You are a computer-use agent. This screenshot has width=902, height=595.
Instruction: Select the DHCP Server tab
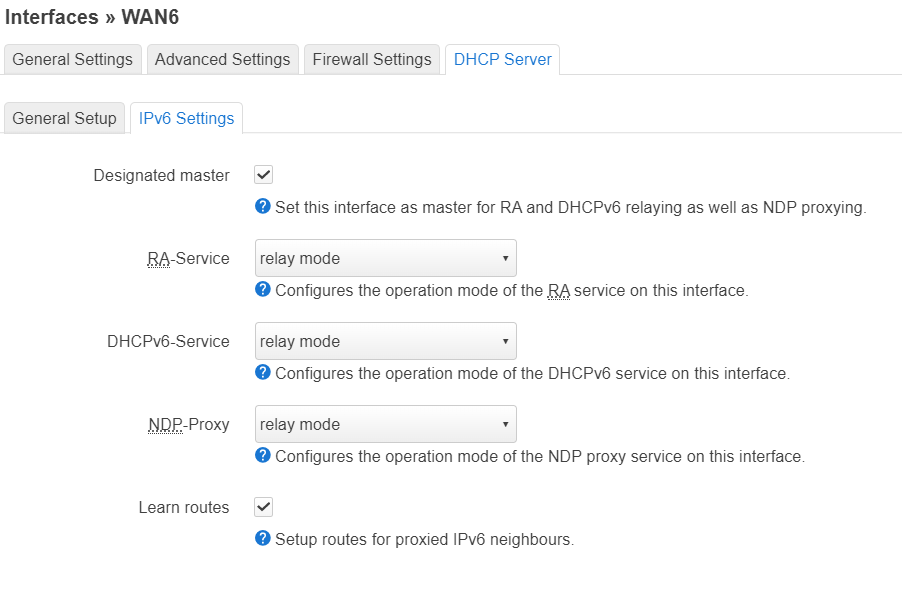pos(502,59)
